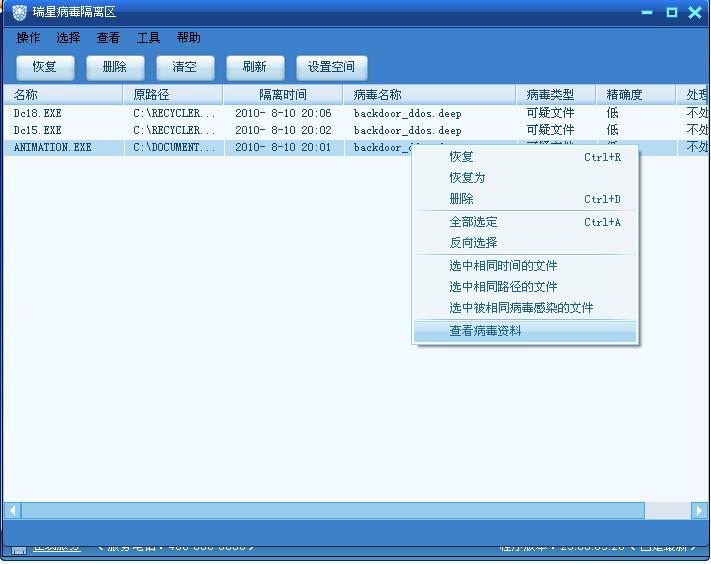
Task: Choose 删除 in the context menu
Action: pyautogui.click(x=525, y=199)
